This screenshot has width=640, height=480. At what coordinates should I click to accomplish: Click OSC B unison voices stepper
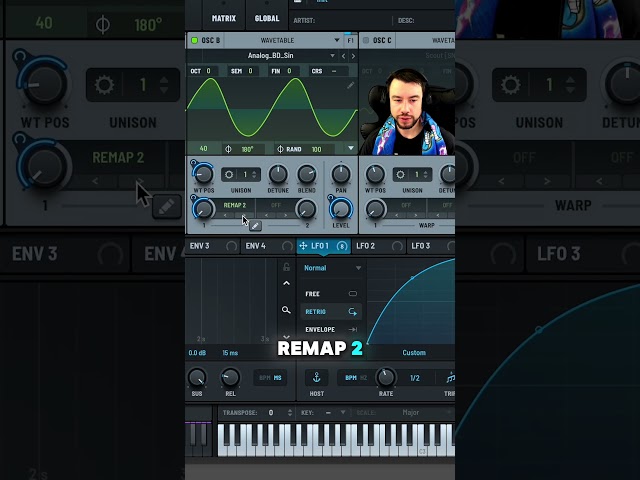[x=254, y=175]
